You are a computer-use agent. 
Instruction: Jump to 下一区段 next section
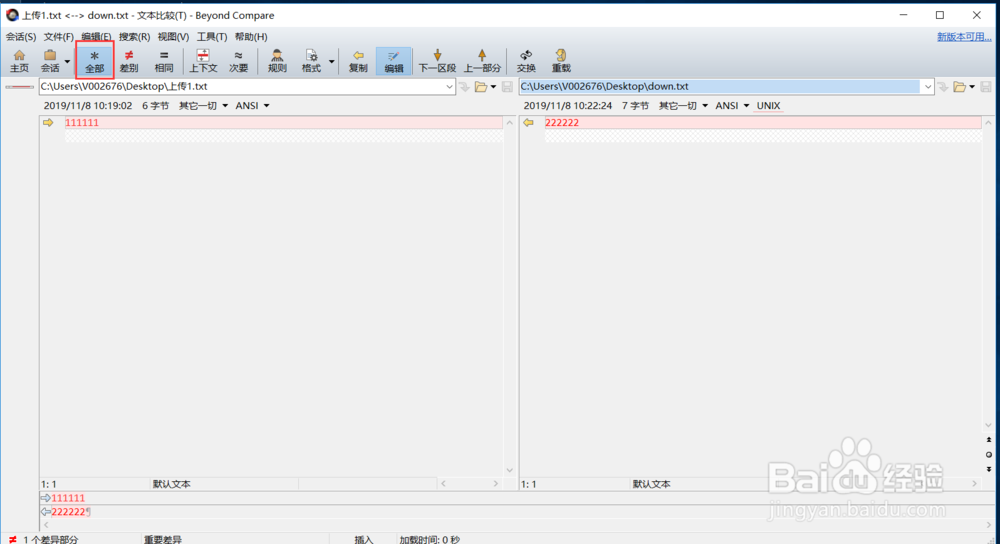click(437, 61)
